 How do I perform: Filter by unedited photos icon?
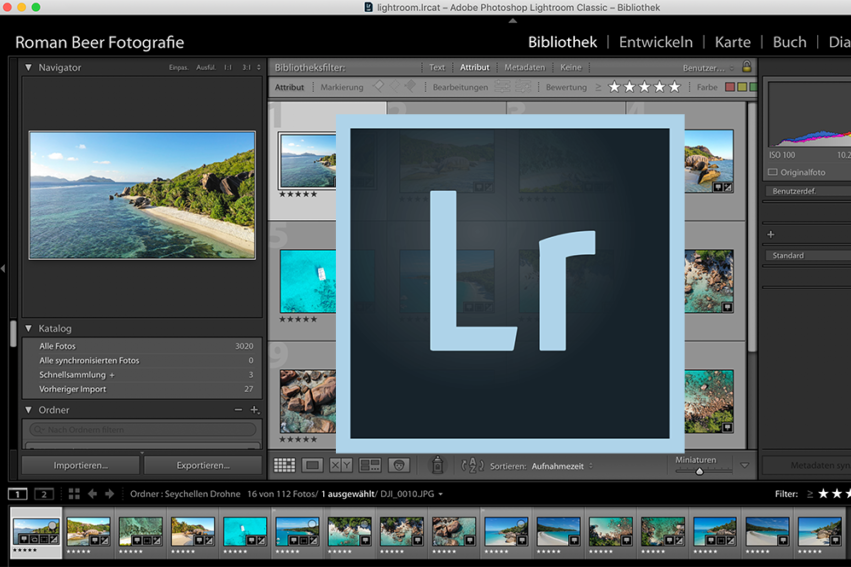(523, 87)
